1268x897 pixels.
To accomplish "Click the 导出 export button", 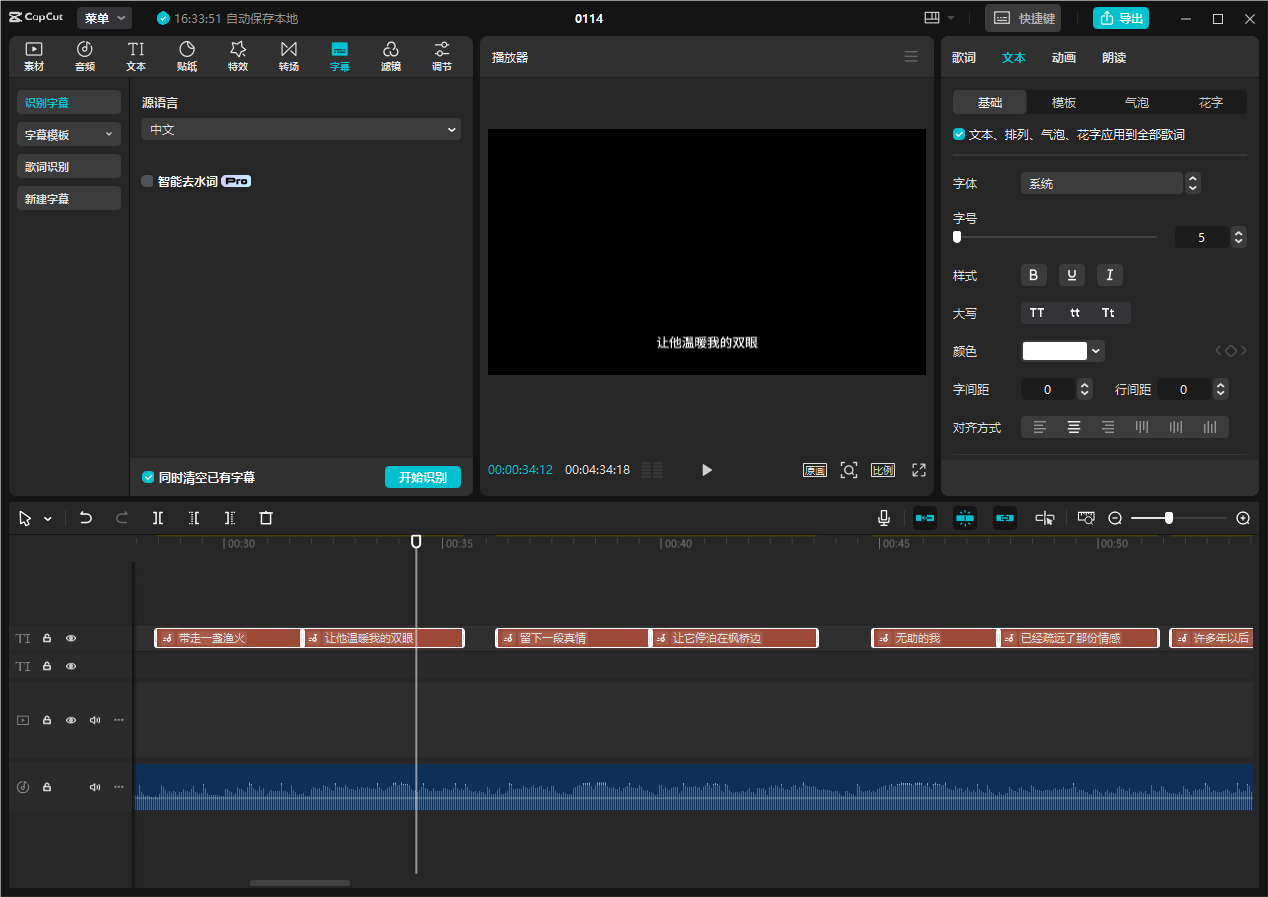I will tap(1120, 18).
